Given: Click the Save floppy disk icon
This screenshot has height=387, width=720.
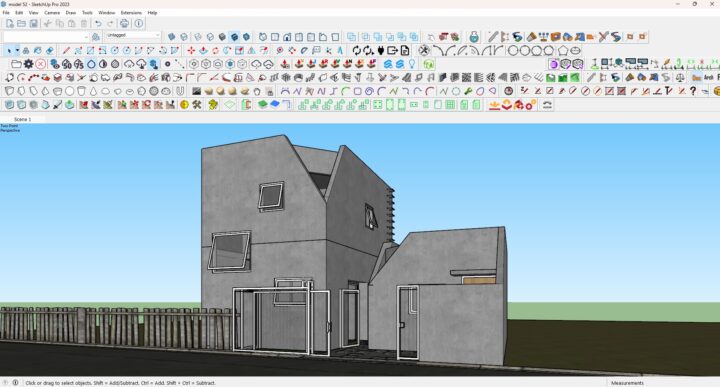Looking at the screenshot, I should (x=34, y=23).
